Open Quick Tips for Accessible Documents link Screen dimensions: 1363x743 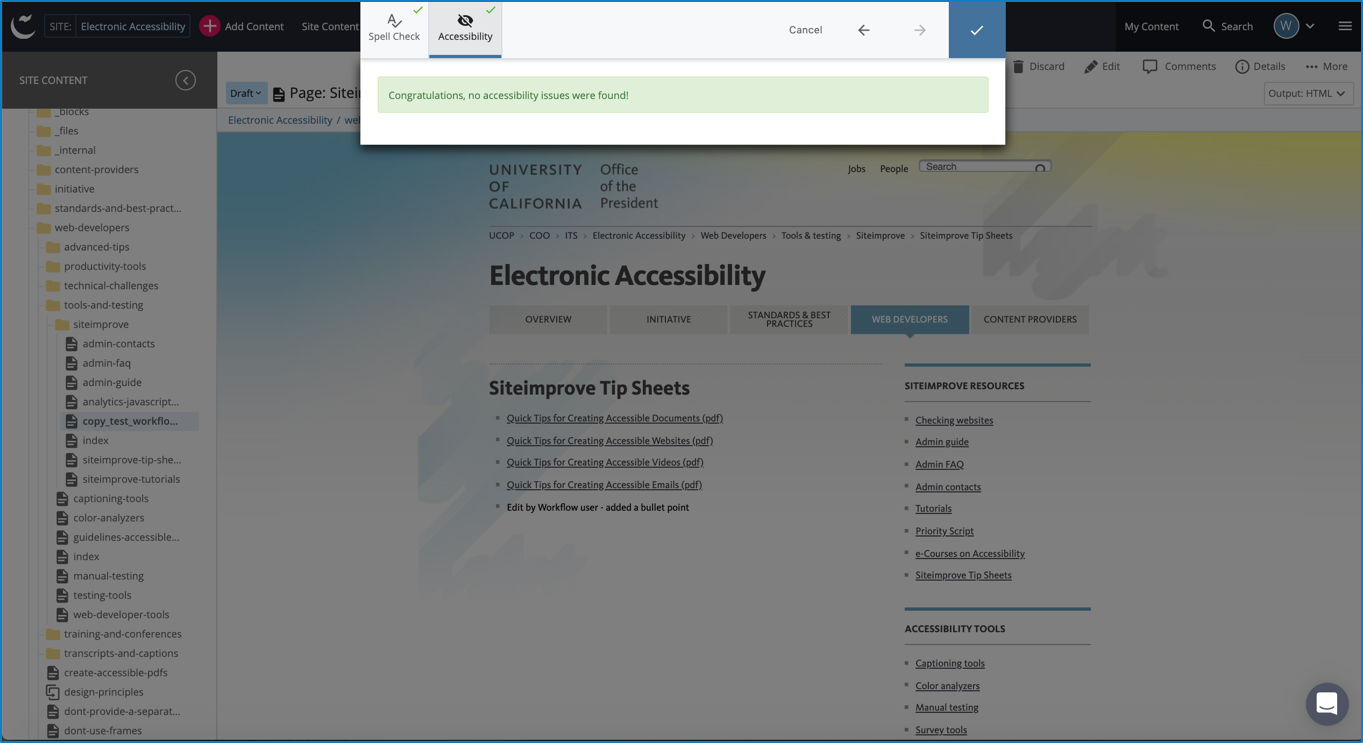614,418
